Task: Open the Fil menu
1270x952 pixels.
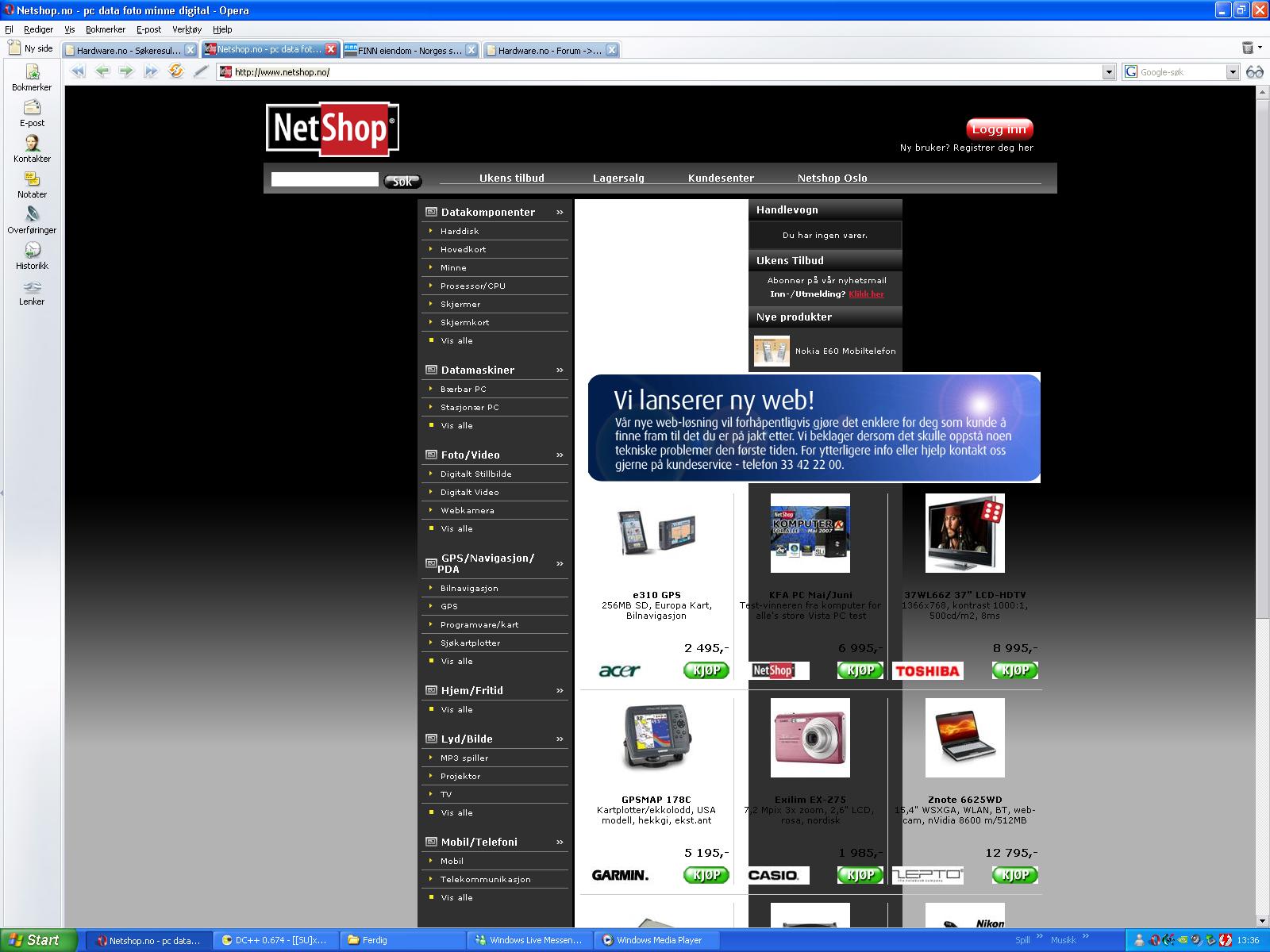Action: (x=10, y=29)
